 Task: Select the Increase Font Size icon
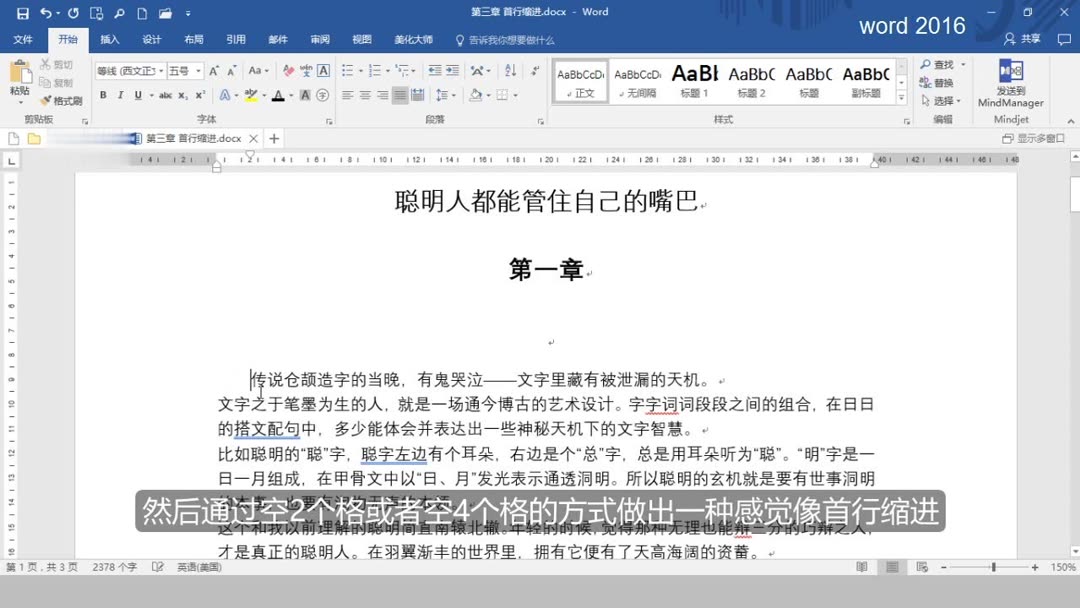(212, 71)
